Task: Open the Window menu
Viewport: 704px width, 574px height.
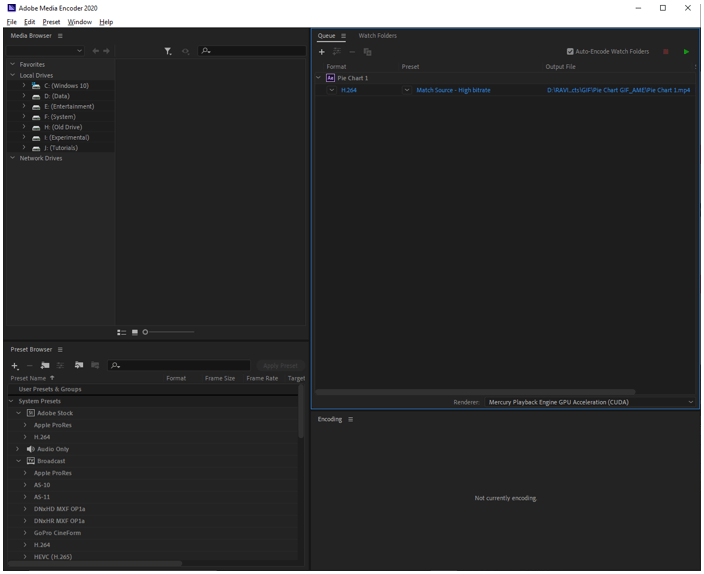Action: (x=79, y=22)
